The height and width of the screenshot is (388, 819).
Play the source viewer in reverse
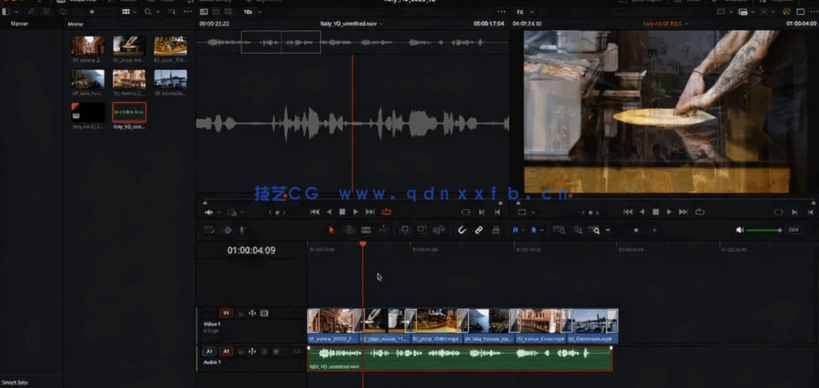(x=329, y=211)
